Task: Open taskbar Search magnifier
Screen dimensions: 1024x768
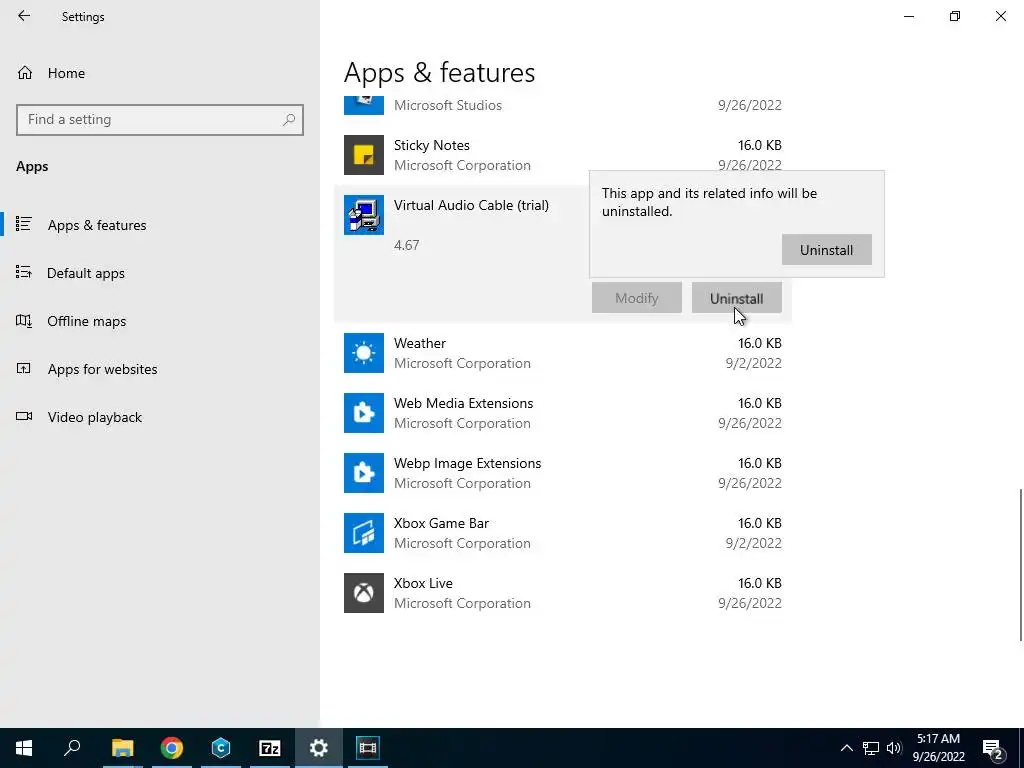Action: pyautogui.click(x=72, y=748)
